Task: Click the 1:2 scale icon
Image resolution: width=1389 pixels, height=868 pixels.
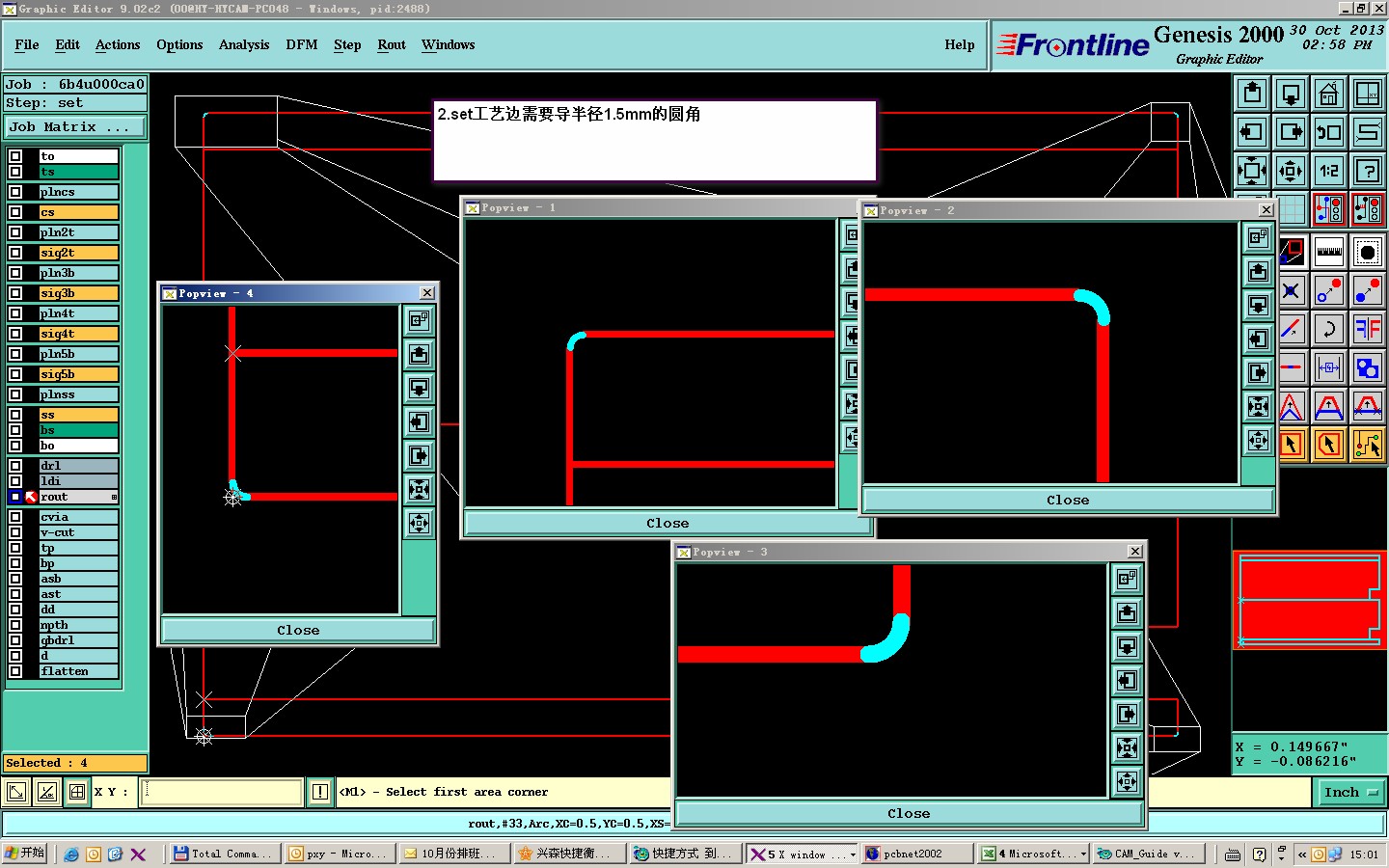Action: pyautogui.click(x=1329, y=172)
